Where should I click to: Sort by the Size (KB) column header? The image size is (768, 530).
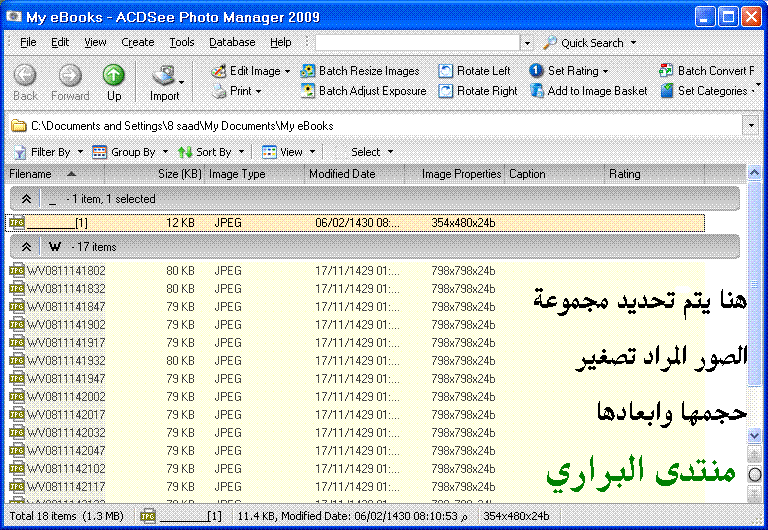[155, 174]
